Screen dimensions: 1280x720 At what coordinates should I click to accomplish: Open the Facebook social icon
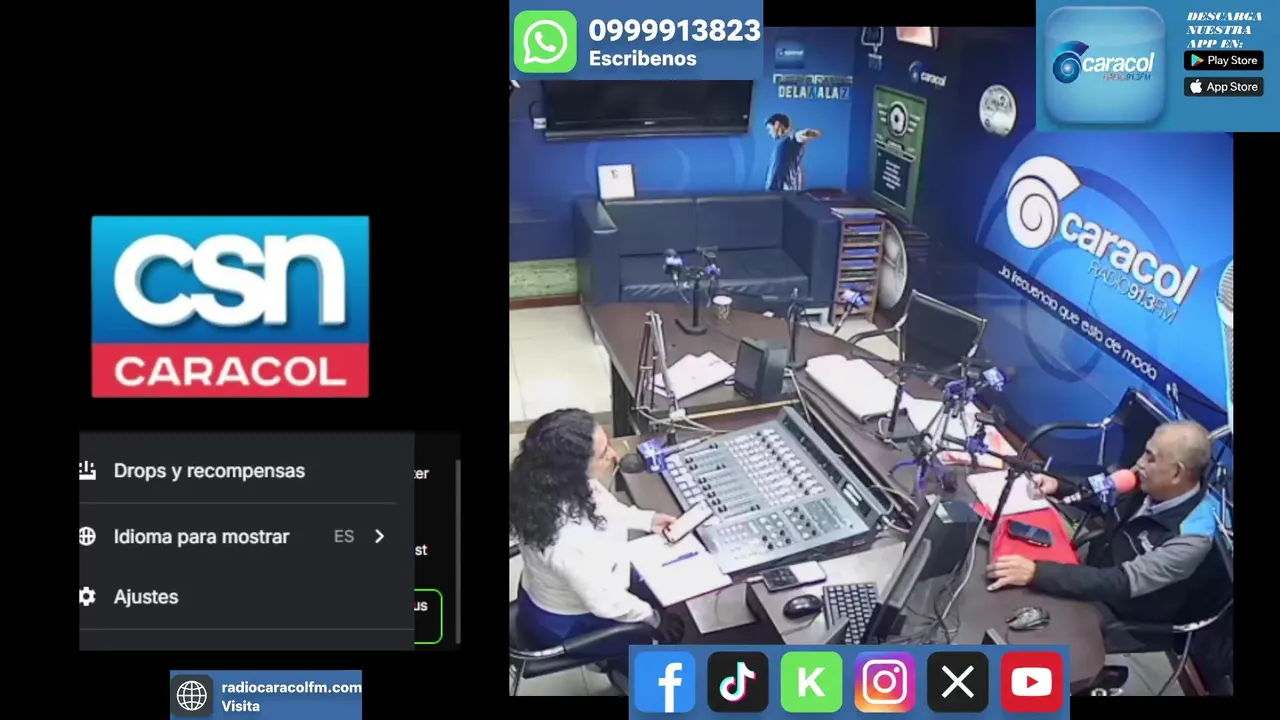tap(664, 683)
